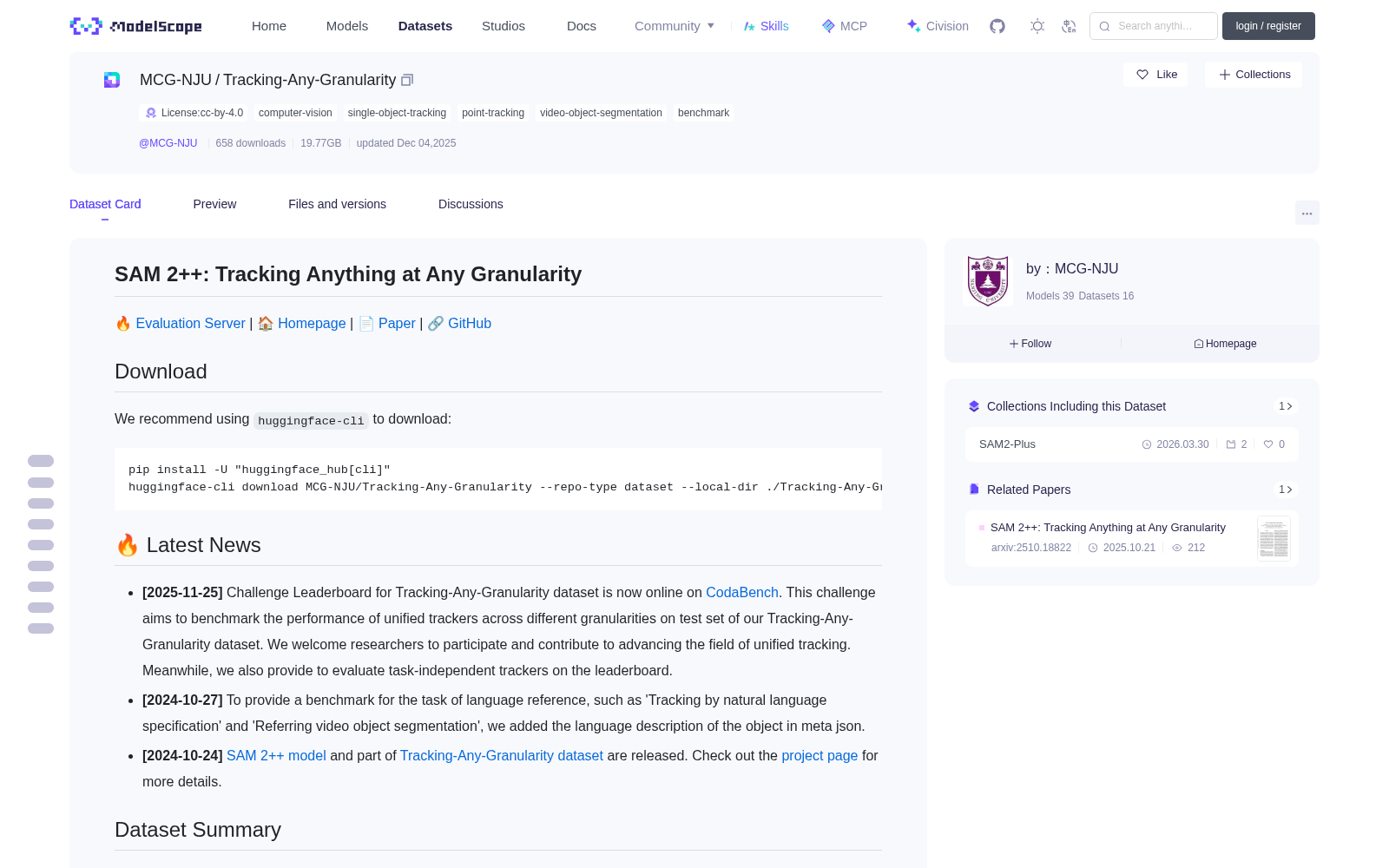Click the dataset avatar icon
Viewport: 1389px width, 868px height.
(112, 80)
